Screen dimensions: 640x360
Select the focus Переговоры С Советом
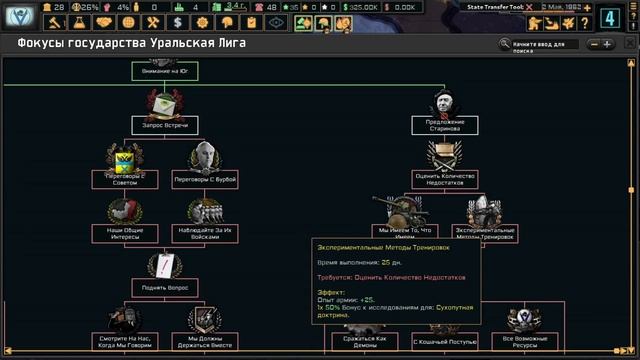[125, 180]
